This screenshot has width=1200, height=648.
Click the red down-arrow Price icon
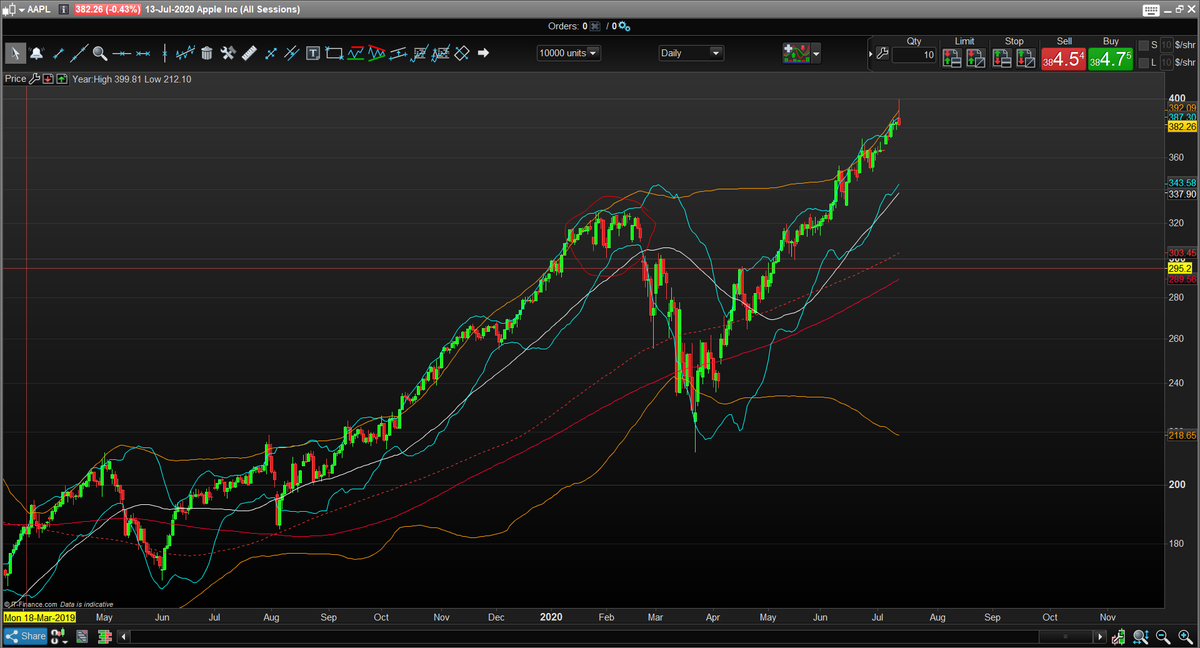click(49, 79)
